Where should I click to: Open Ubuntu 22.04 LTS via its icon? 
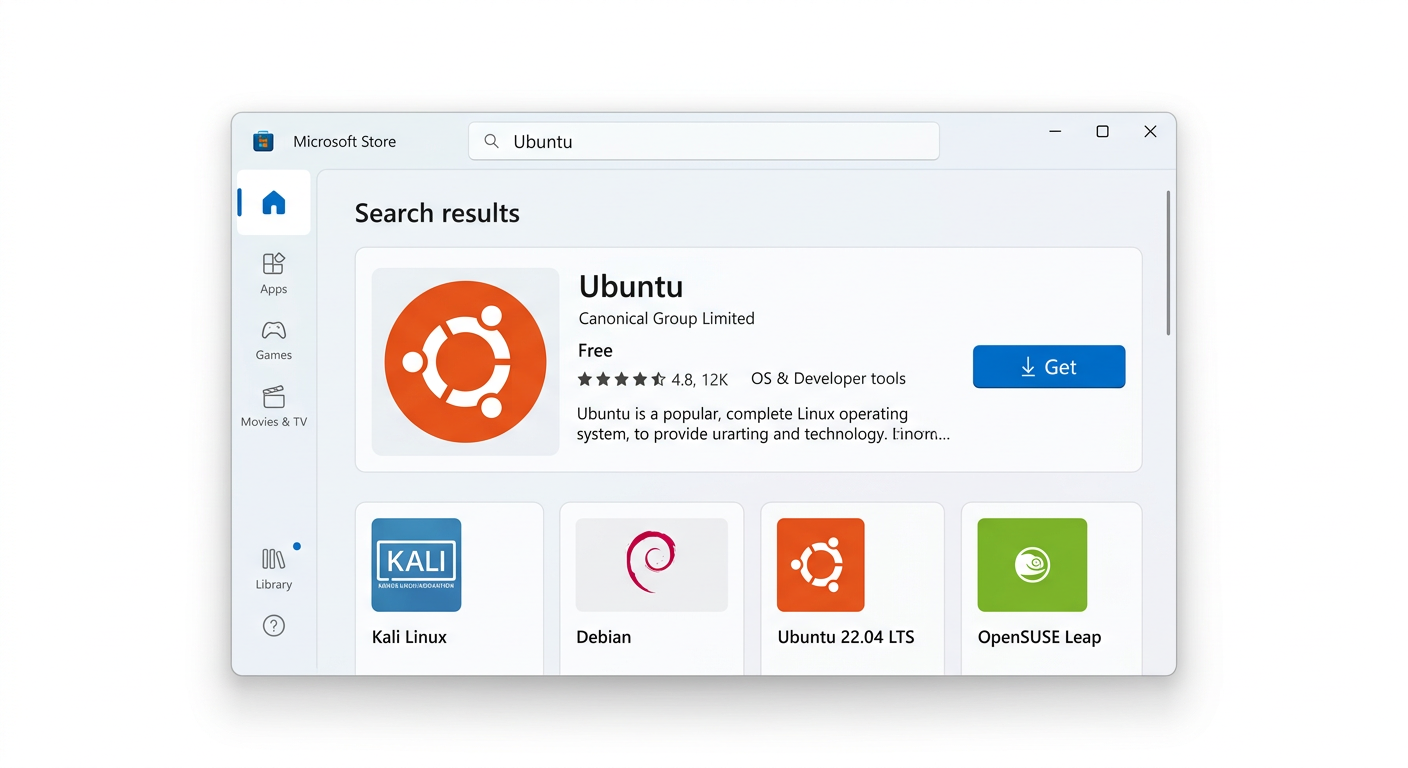[x=820, y=564]
